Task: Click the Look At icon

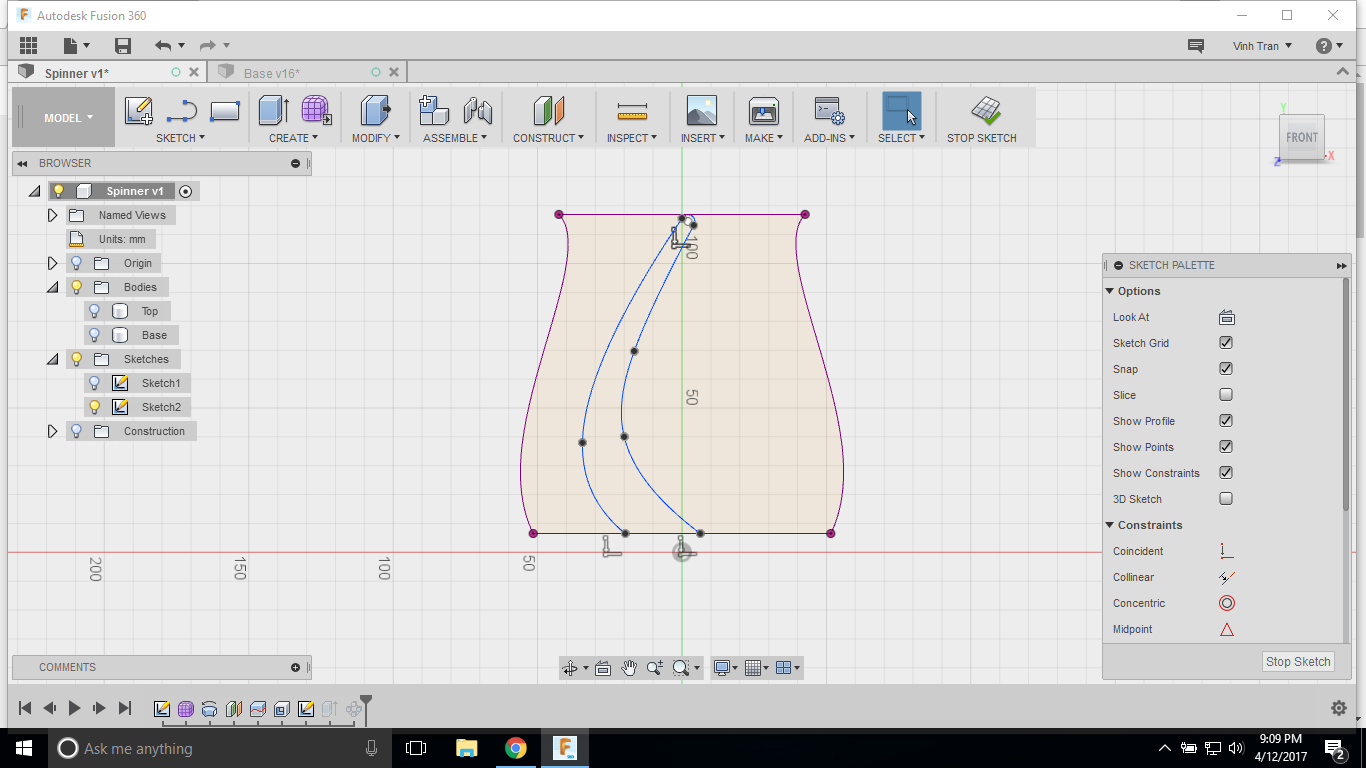Action: [1227, 317]
